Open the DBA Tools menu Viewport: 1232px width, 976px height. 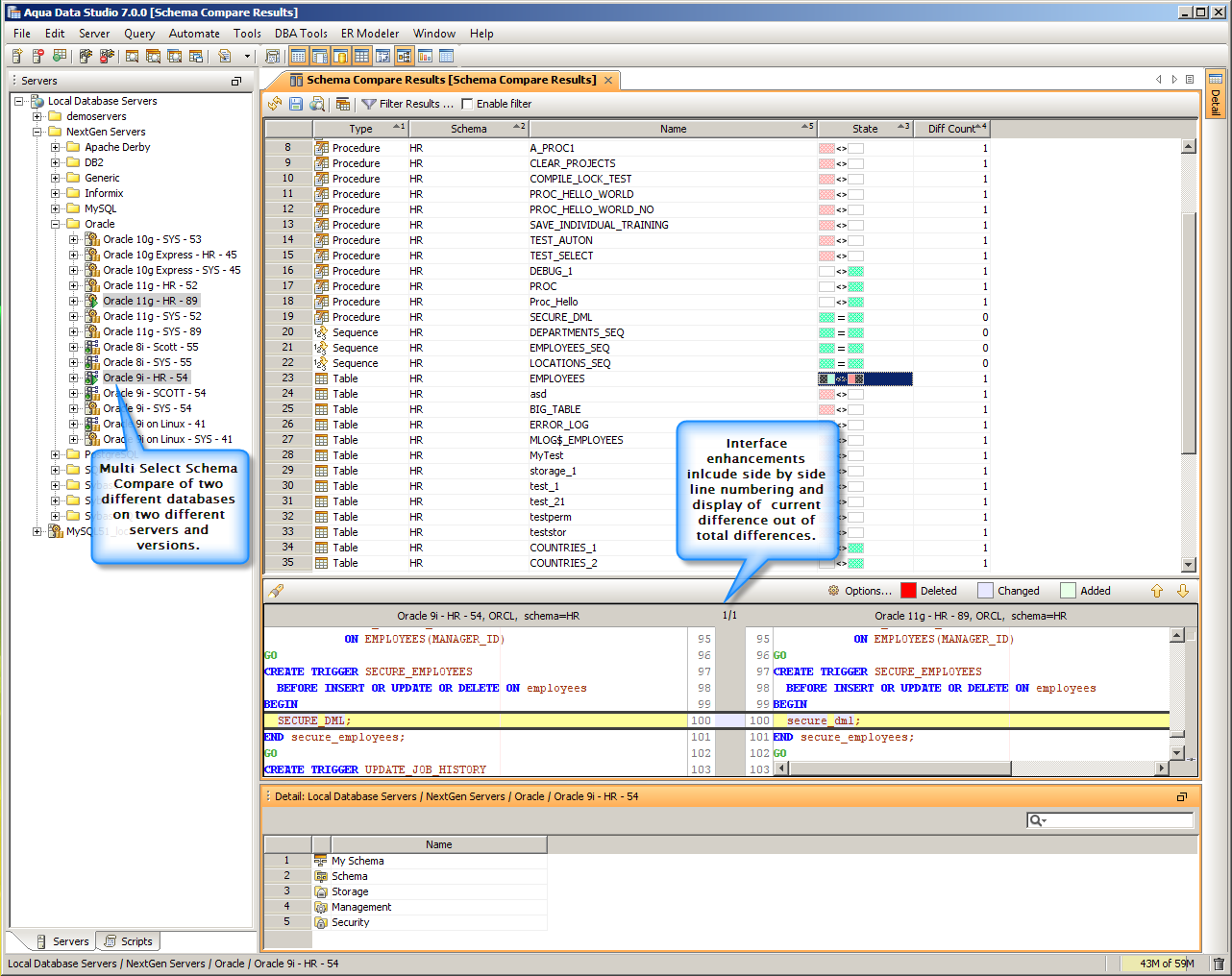[301, 34]
